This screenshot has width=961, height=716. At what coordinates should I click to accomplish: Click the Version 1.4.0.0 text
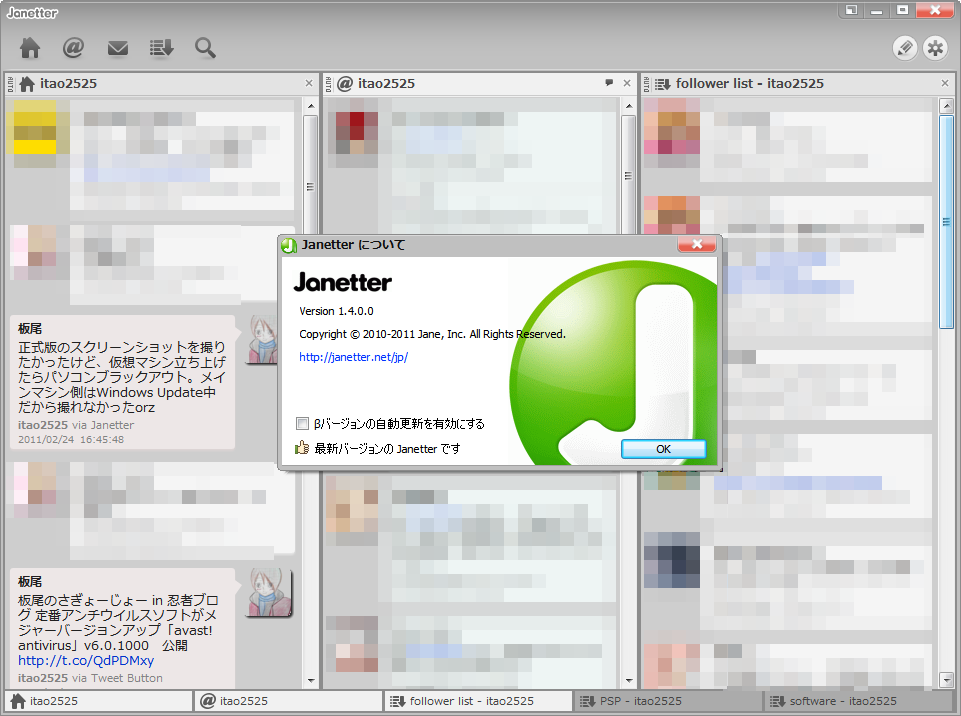click(x=336, y=311)
